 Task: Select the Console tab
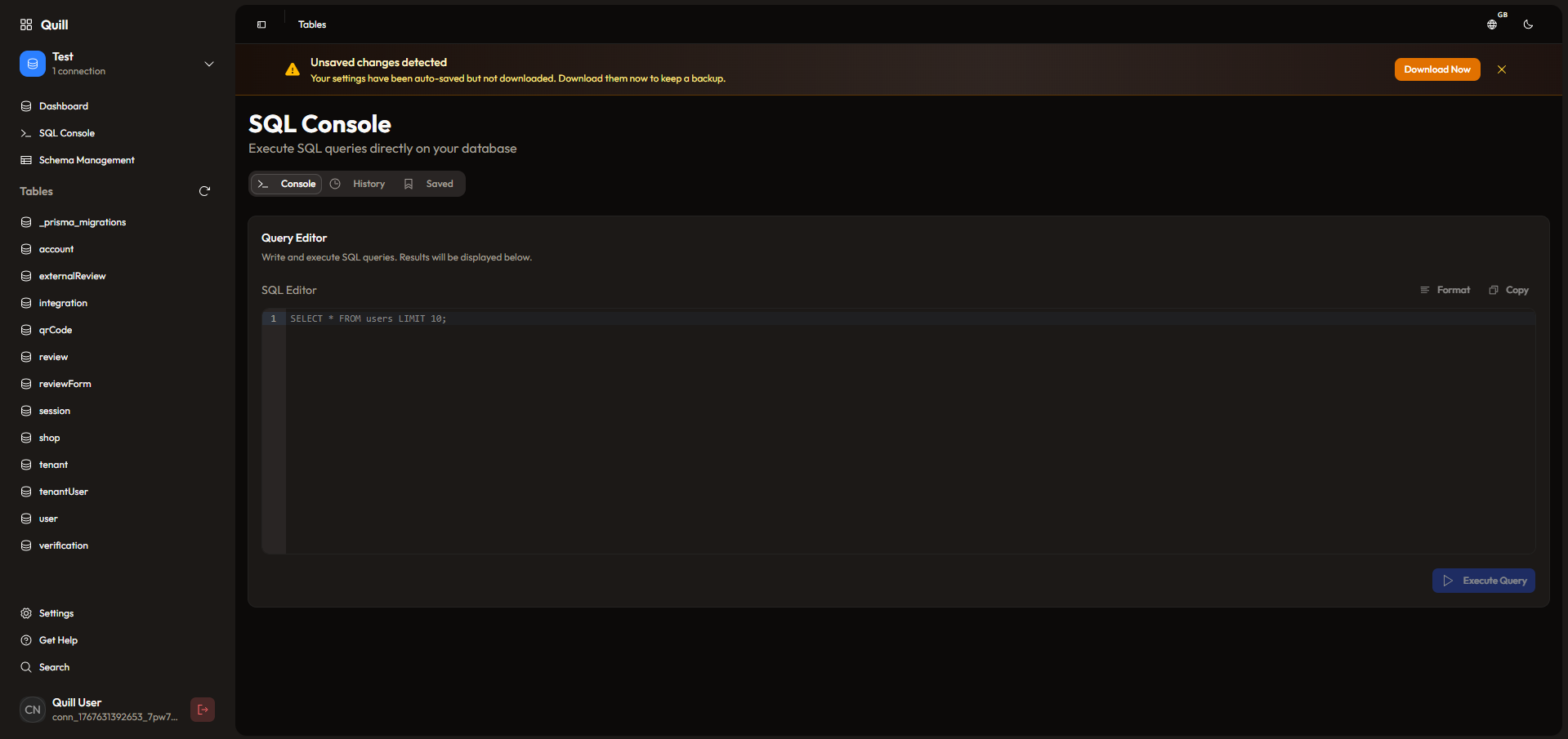pos(287,184)
